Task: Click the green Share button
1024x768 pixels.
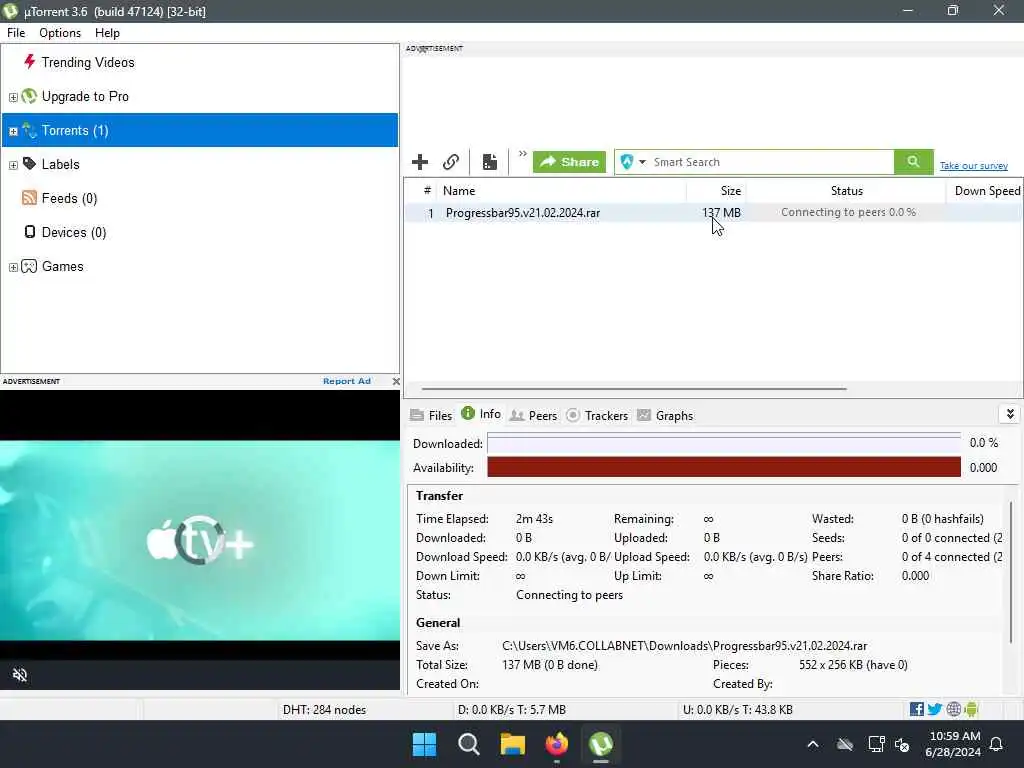Action: 569,162
